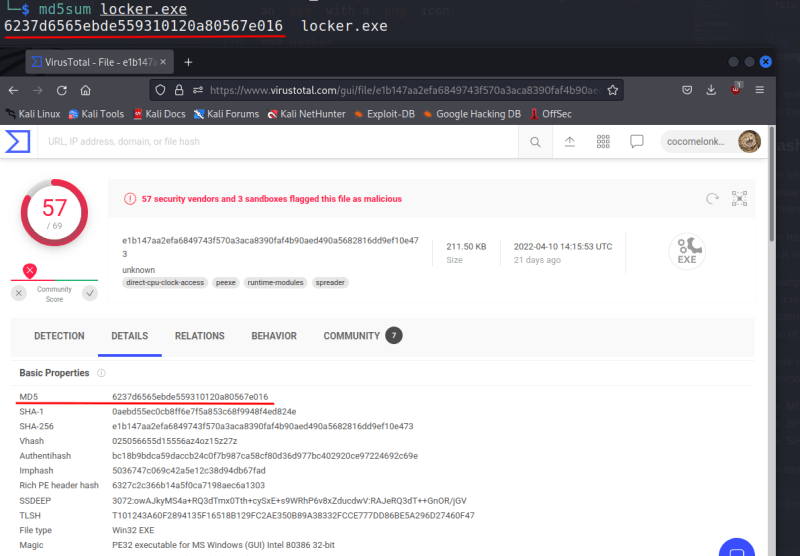Screen dimensions: 800x556
Task: Open the Pocket save icon
Action: tap(687, 90)
